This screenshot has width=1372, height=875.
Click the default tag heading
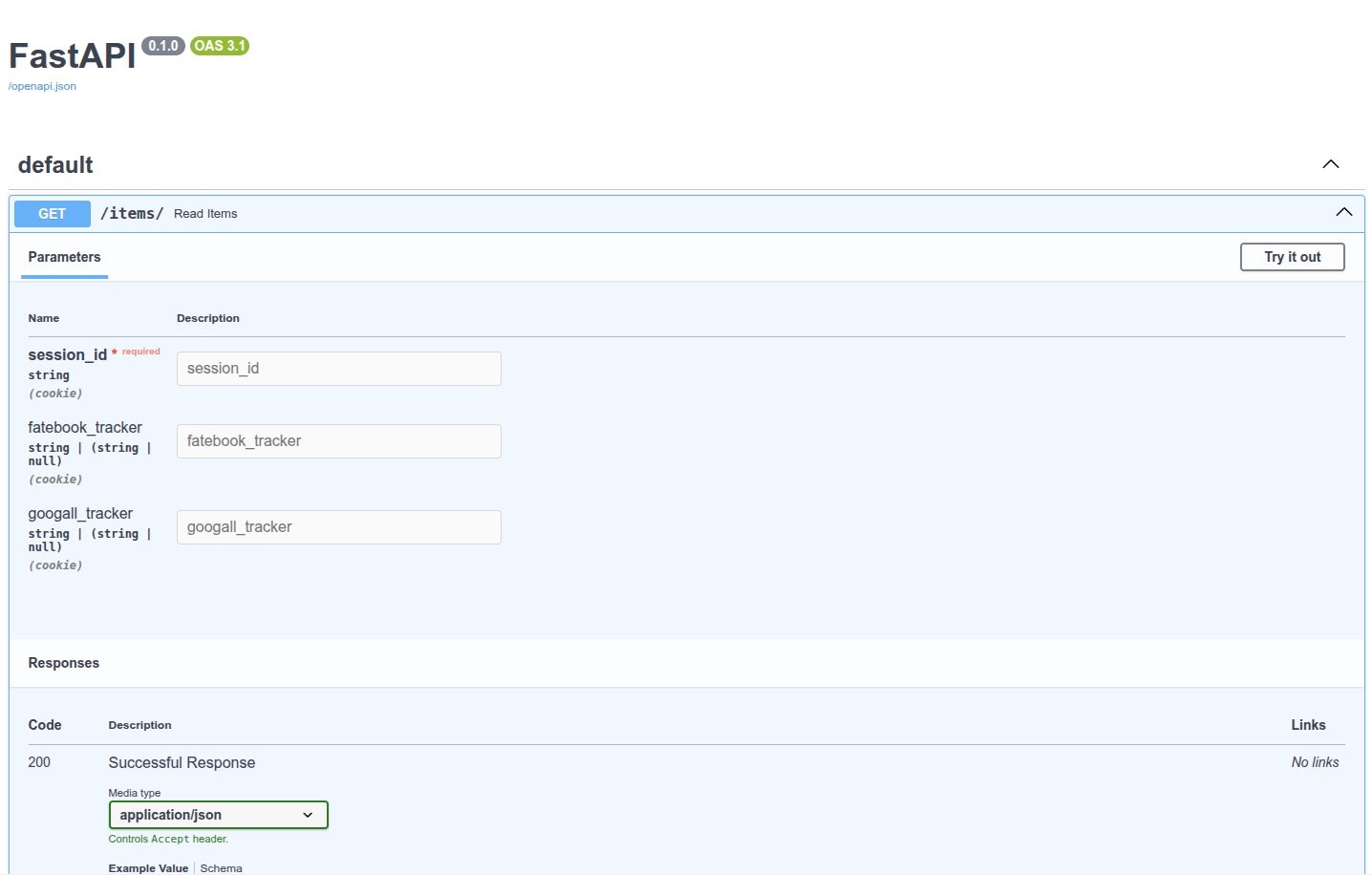(x=55, y=165)
